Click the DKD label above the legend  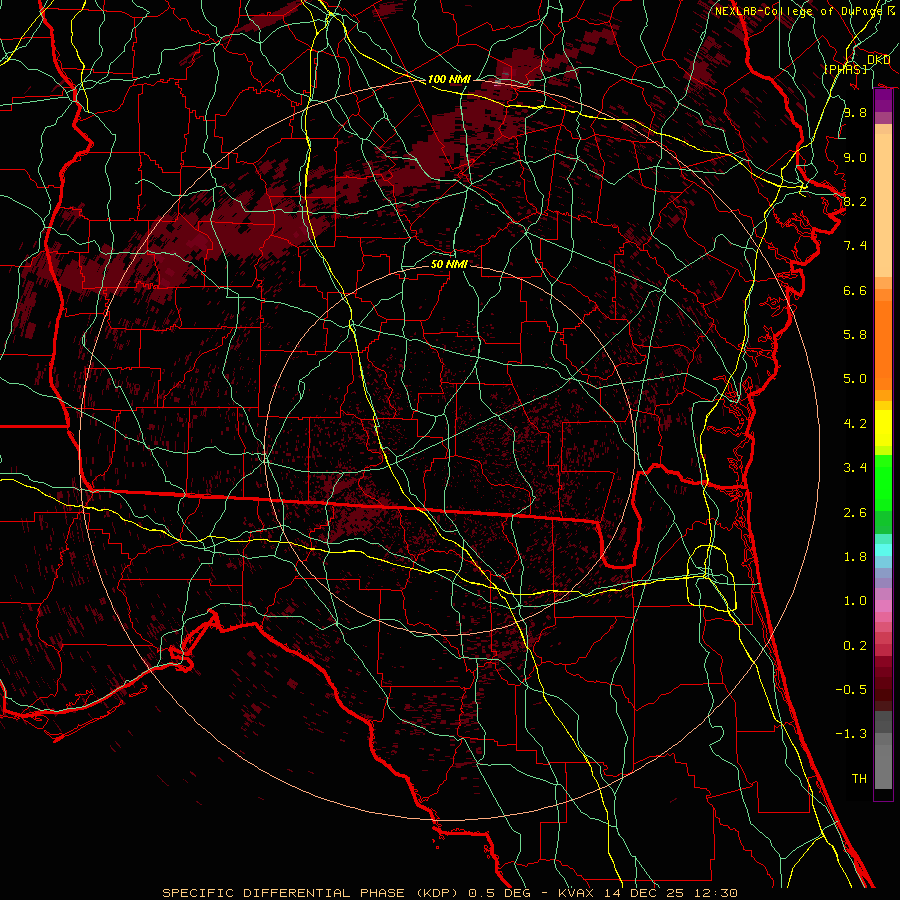pyautogui.click(x=878, y=60)
